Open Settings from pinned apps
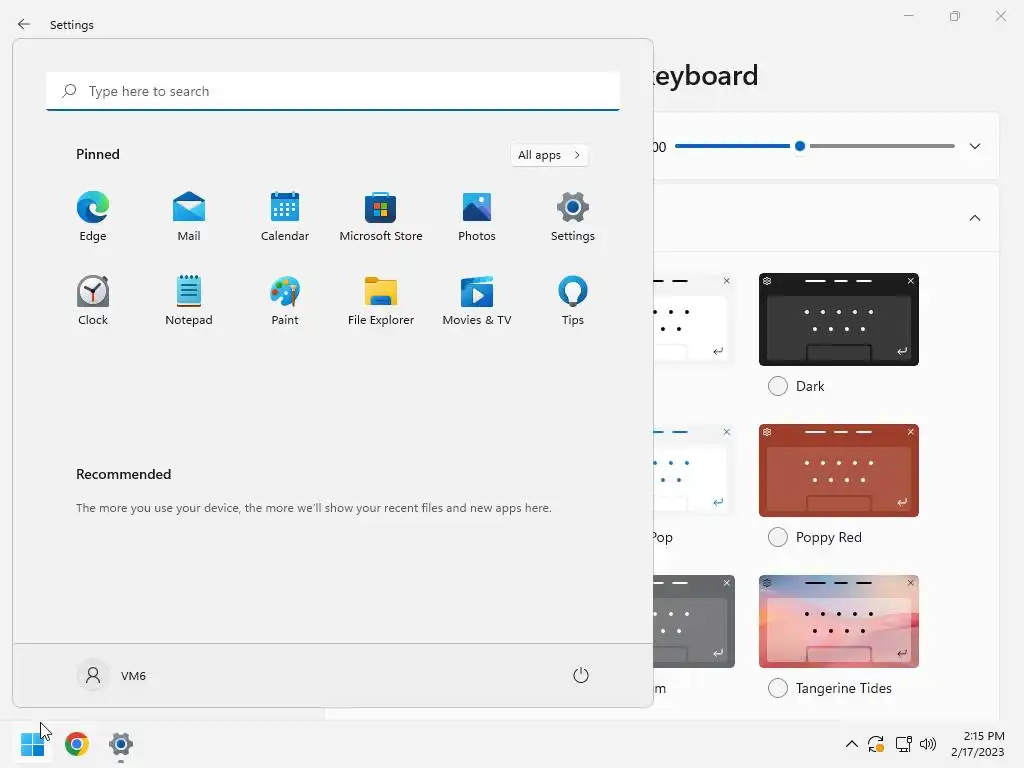This screenshot has height=768, width=1024. click(573, 216)
